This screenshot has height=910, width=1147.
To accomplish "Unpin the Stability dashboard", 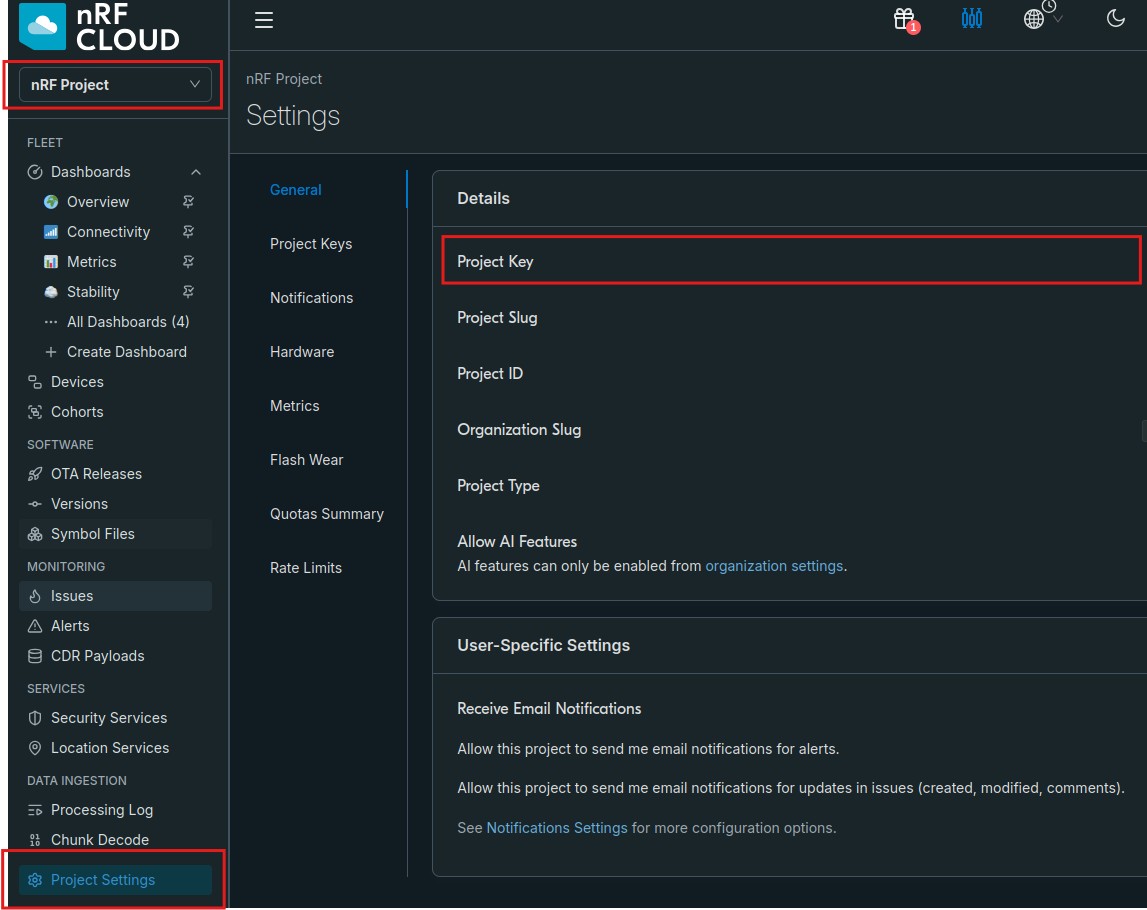I will [188, 292].
